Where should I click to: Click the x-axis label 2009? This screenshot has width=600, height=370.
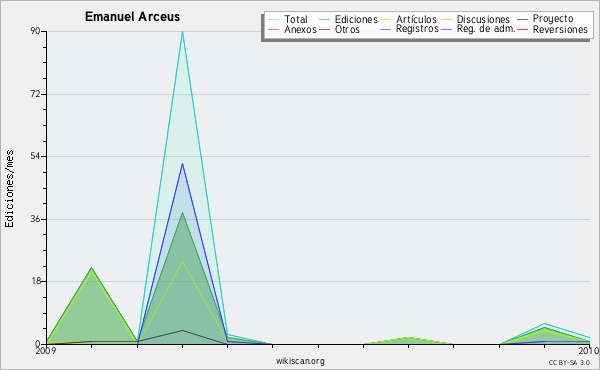coord(46,350)
